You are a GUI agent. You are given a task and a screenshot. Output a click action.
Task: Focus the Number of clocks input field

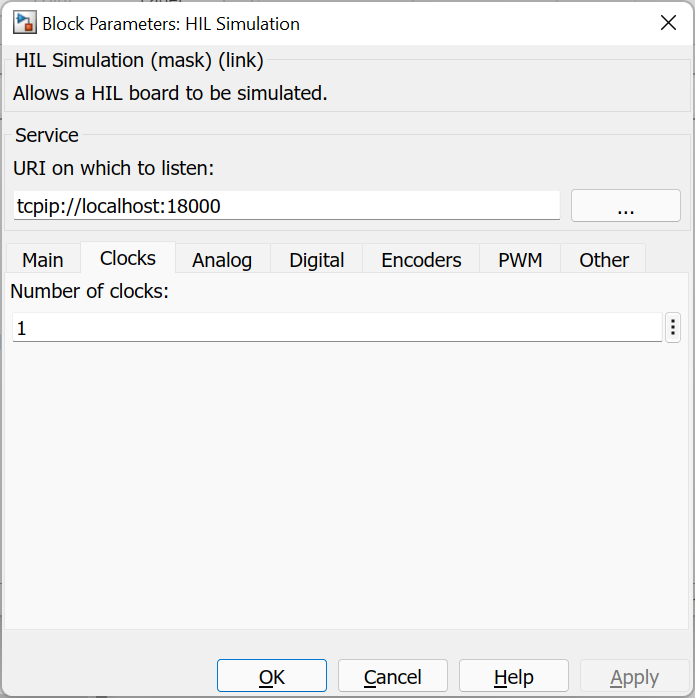tap(336, 327)
